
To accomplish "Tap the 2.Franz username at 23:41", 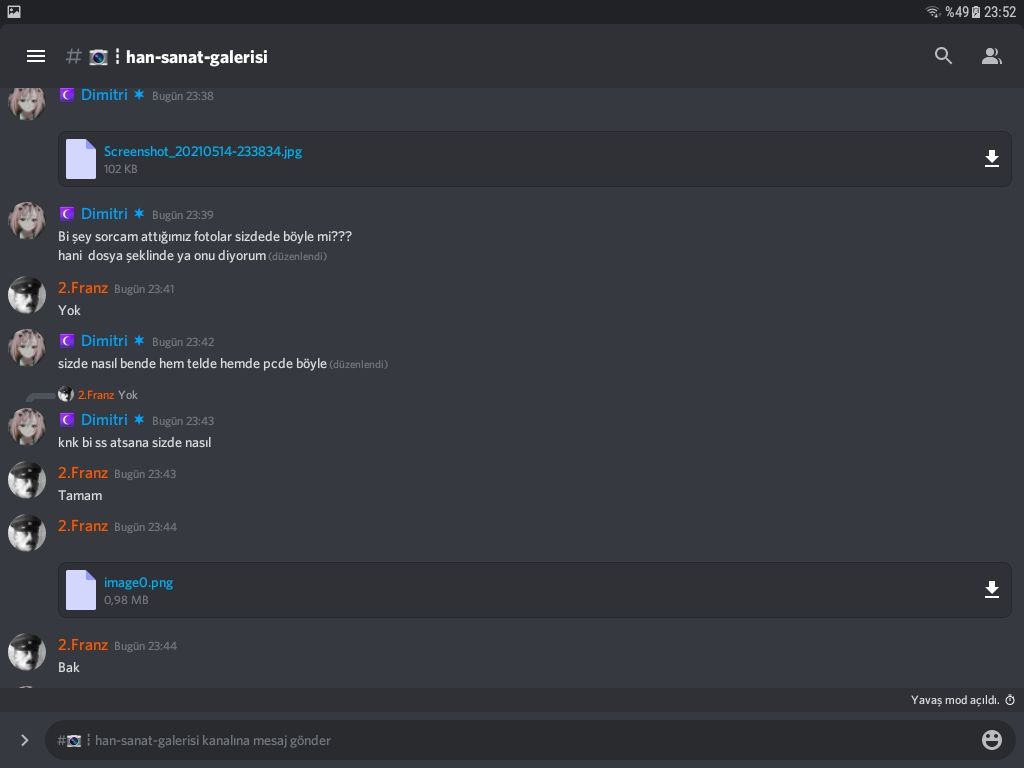I will pos(83,288).
